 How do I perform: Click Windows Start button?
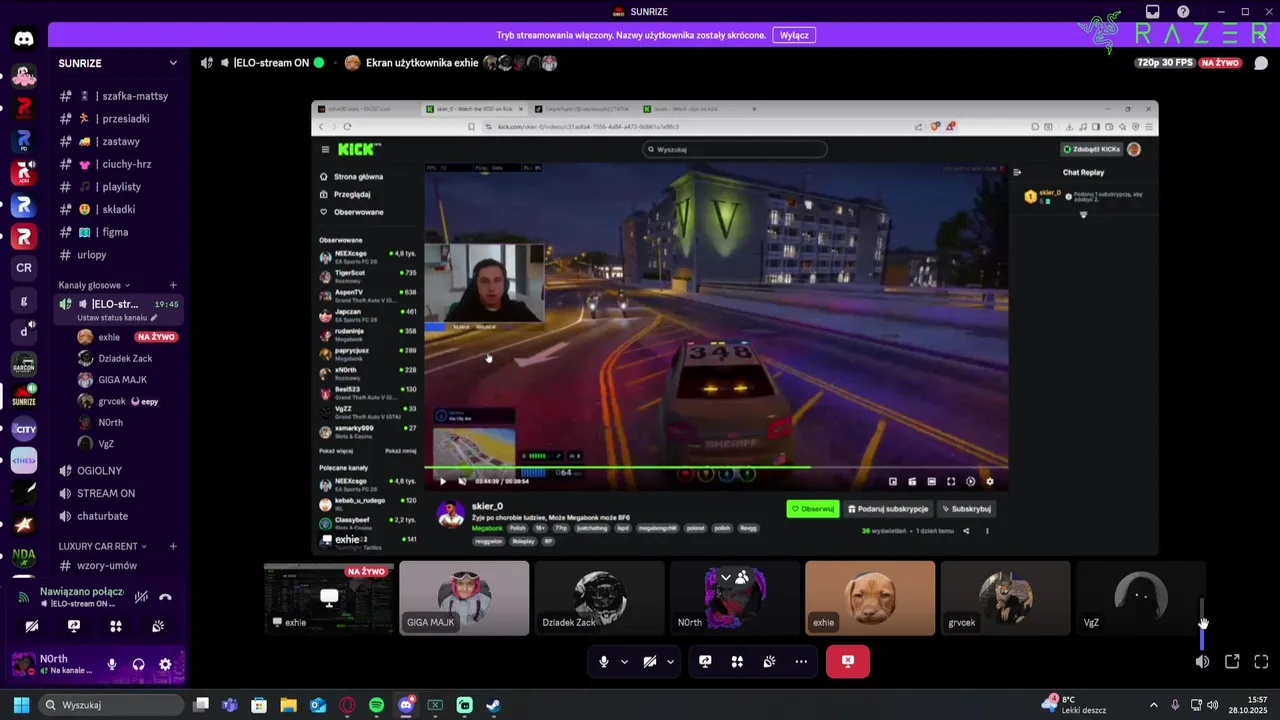(21, 705)
